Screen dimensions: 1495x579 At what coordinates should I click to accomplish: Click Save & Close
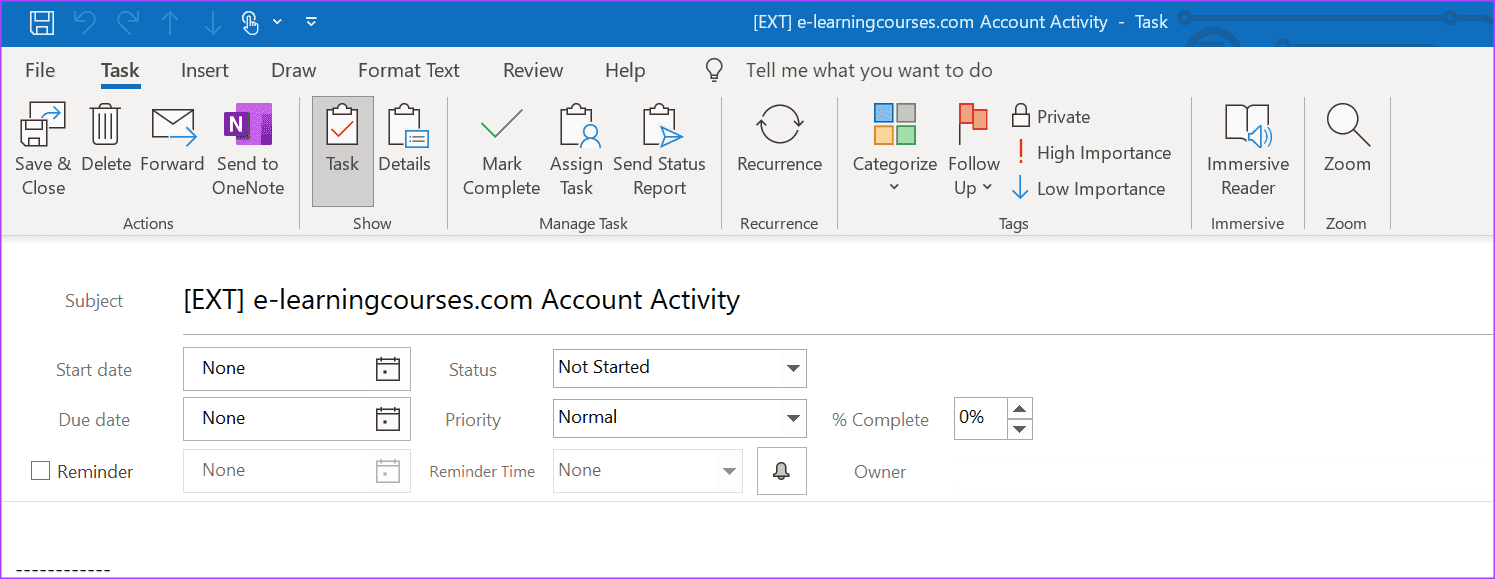[43, 150]
